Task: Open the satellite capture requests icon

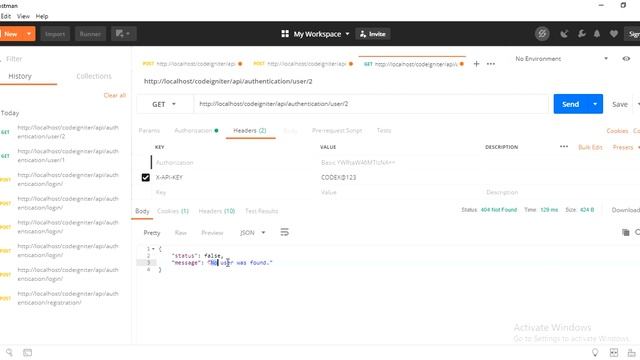Action: pyautogui.click(x=564, y=34)
